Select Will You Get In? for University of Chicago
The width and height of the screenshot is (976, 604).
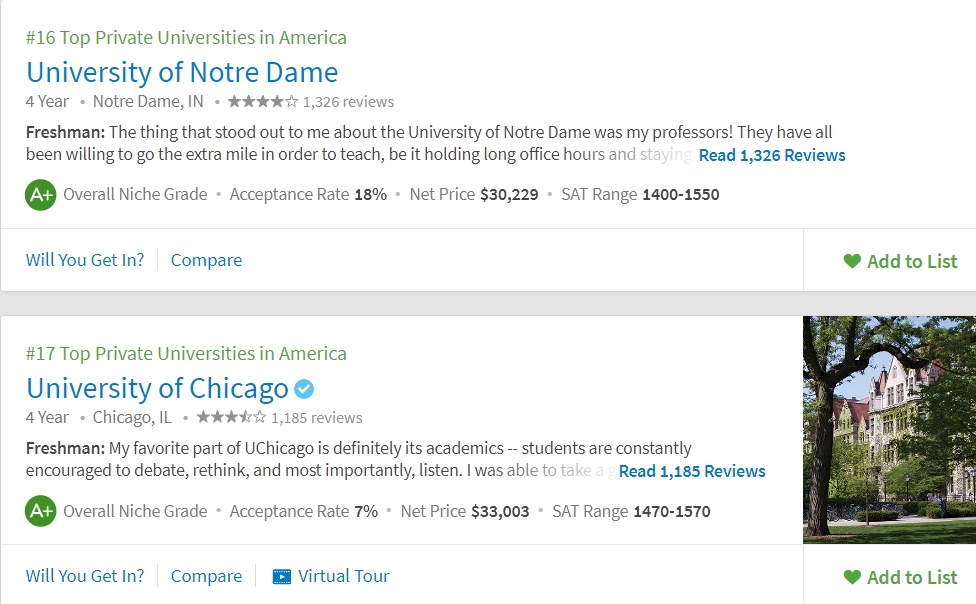click(x=85, y=576)
